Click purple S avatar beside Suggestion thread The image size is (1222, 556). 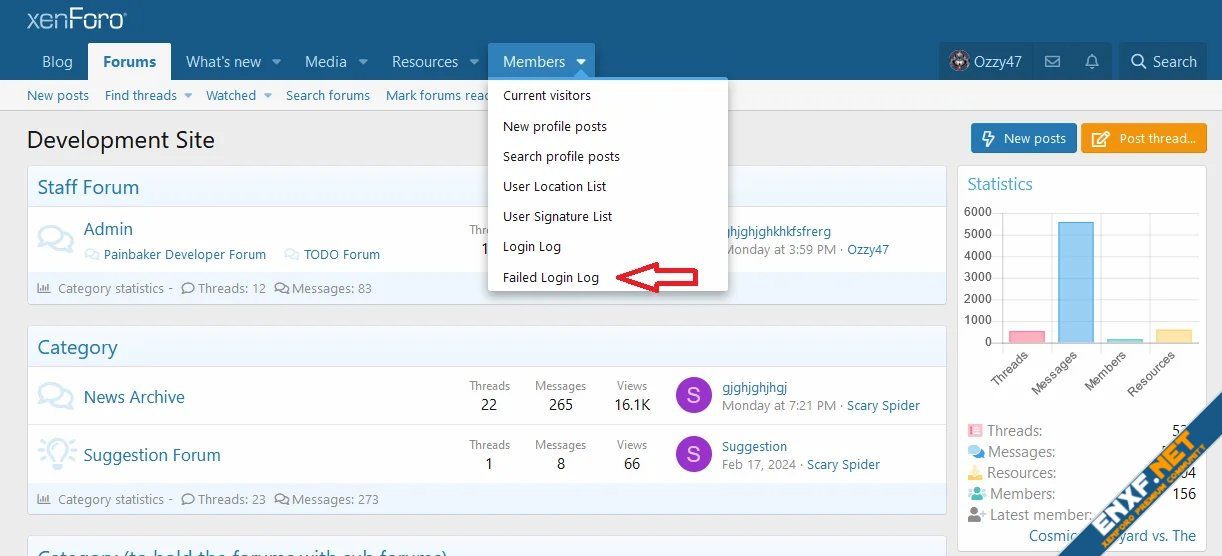click(x=693, y=455)
